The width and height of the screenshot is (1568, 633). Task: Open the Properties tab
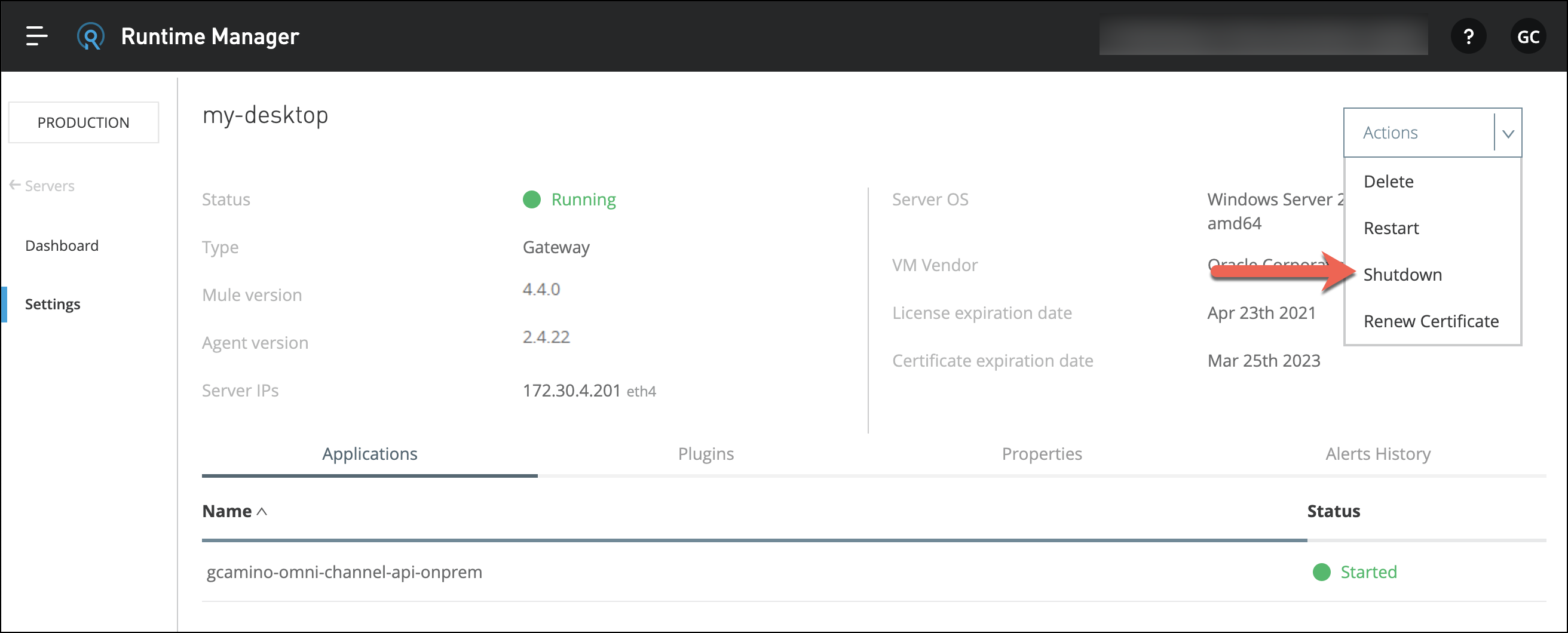pos(1042,454)
